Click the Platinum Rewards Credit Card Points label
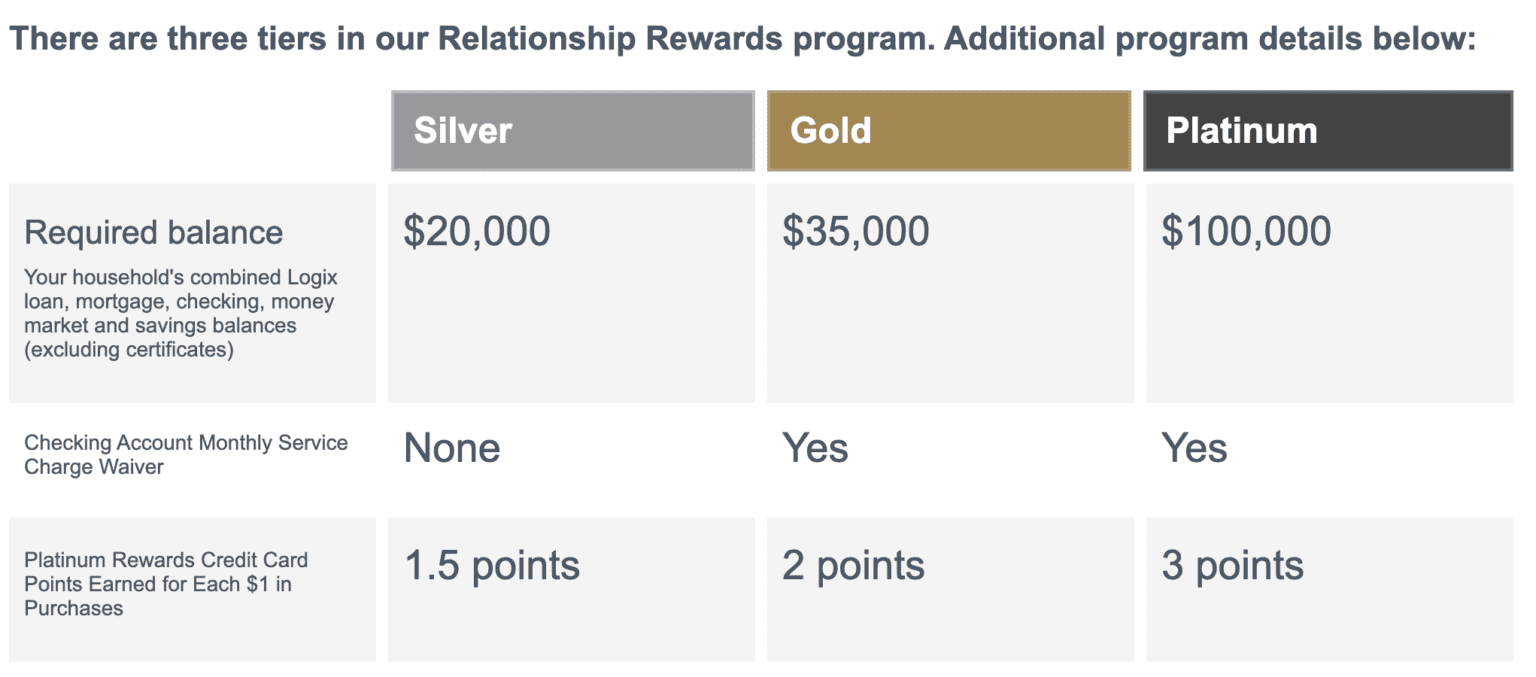 (x=166, y=583)
